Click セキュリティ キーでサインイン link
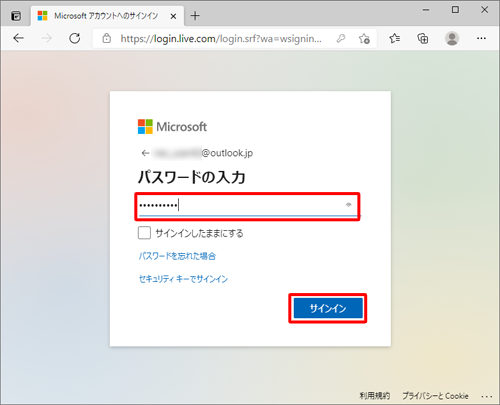Viewport: 500px width, 405px height. [x=183, y=279]
